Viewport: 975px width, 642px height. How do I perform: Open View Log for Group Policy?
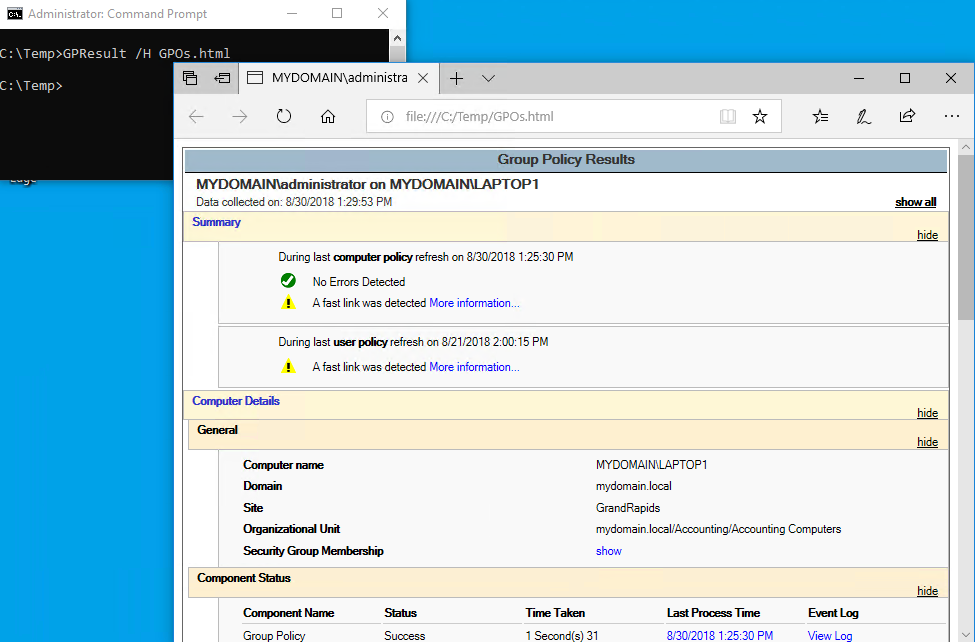[829, 636]
